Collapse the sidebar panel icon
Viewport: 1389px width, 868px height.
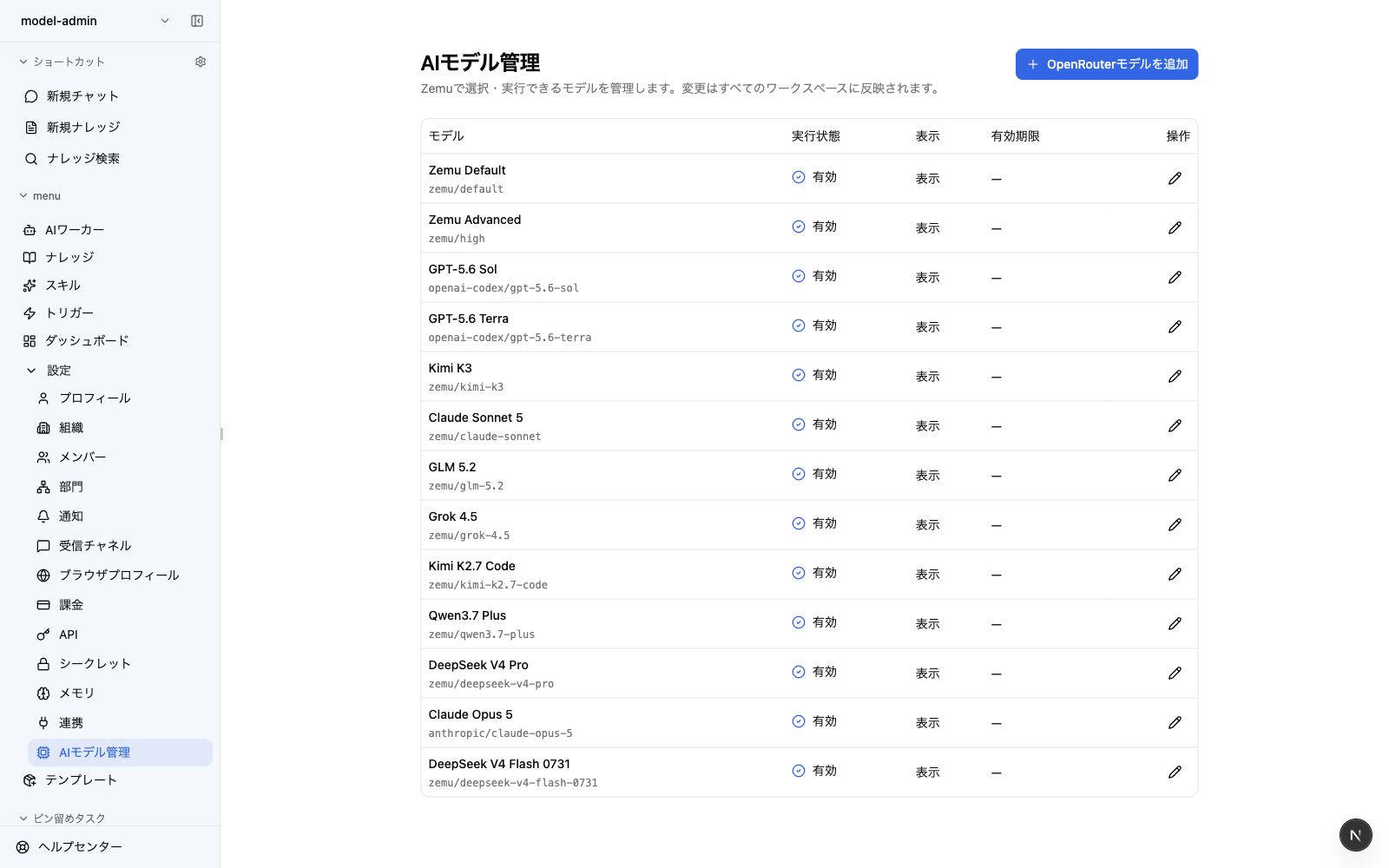pyautogui.click(x=197, y=21)
